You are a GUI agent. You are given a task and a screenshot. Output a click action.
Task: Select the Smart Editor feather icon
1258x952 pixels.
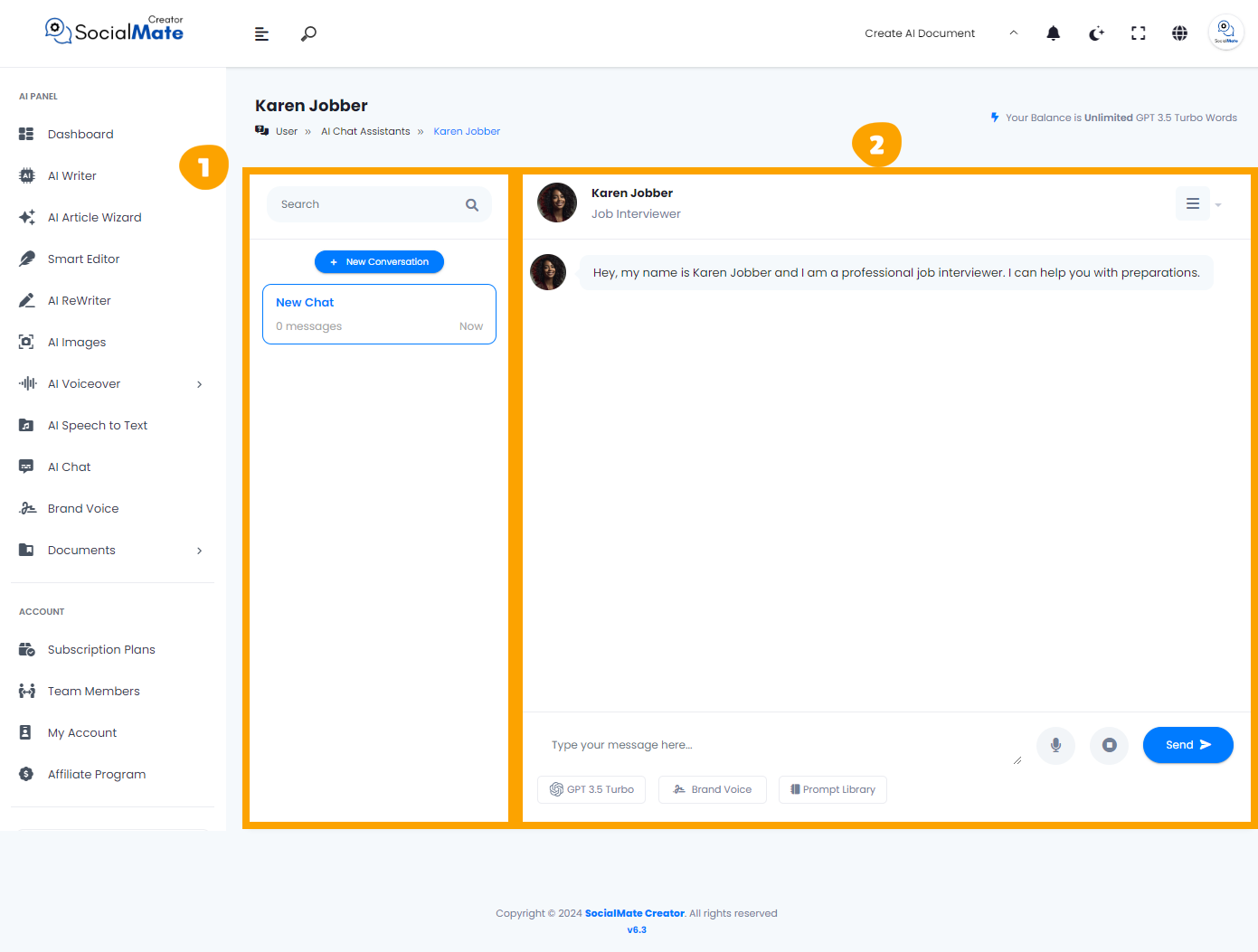coord(27,259)
